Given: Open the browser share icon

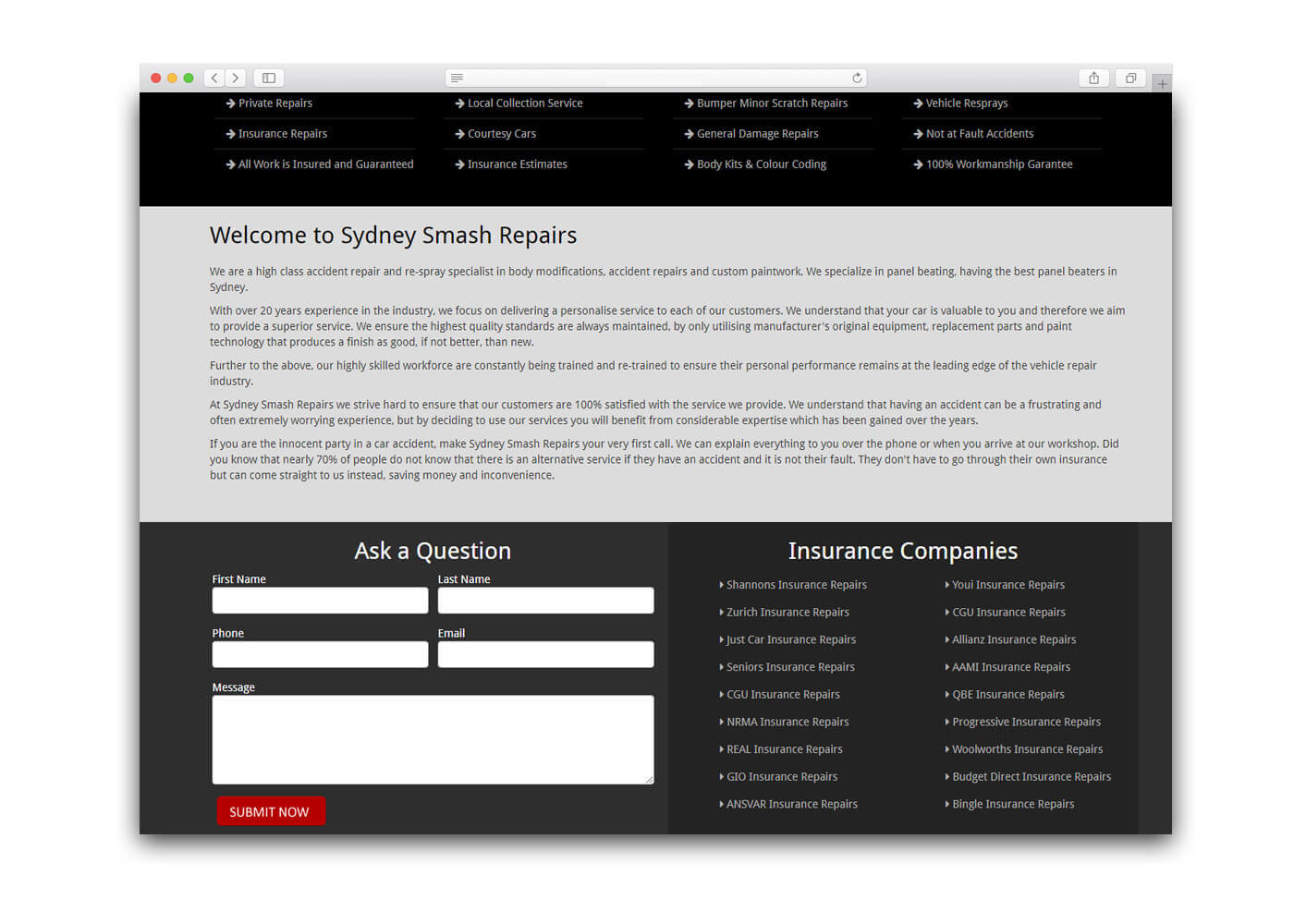Looking at the screenshot, I should click(x=1093, y=78).
